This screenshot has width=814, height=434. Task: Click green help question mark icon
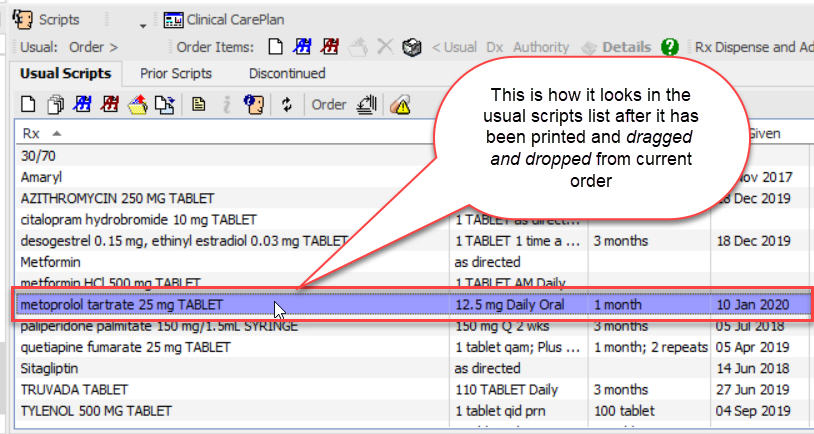[x=670, y=47]
